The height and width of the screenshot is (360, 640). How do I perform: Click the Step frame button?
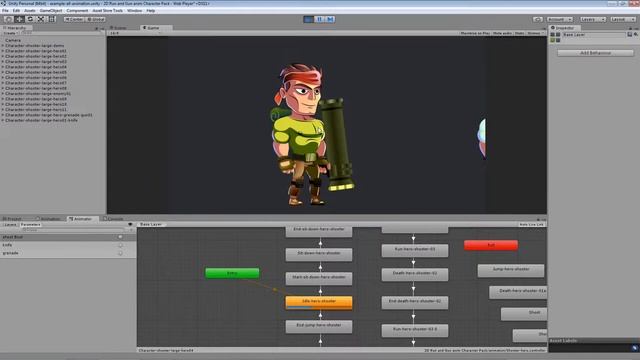coord(330,19)
